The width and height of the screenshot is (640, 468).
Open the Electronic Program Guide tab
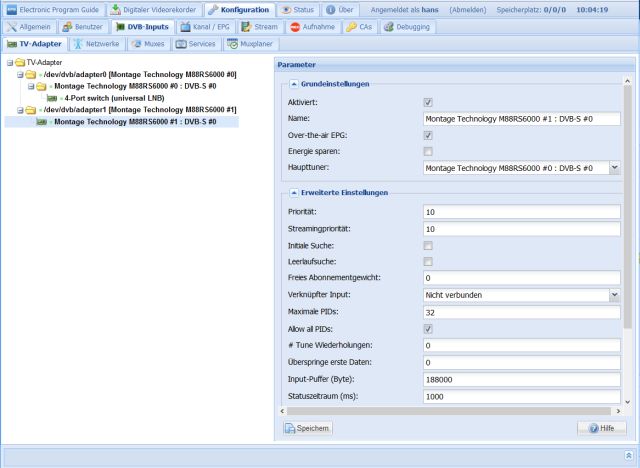[53, 10]
